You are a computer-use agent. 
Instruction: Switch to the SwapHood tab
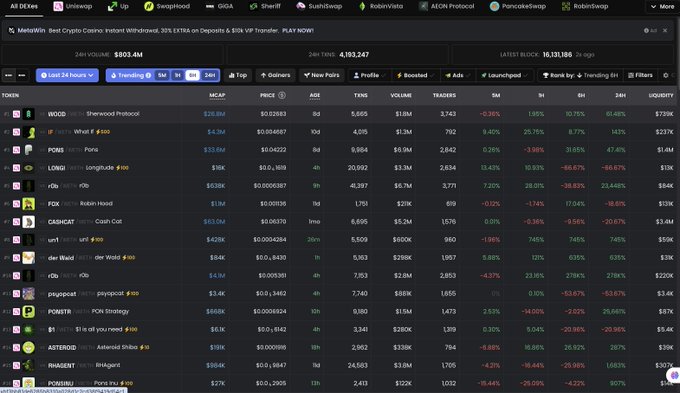167,7
